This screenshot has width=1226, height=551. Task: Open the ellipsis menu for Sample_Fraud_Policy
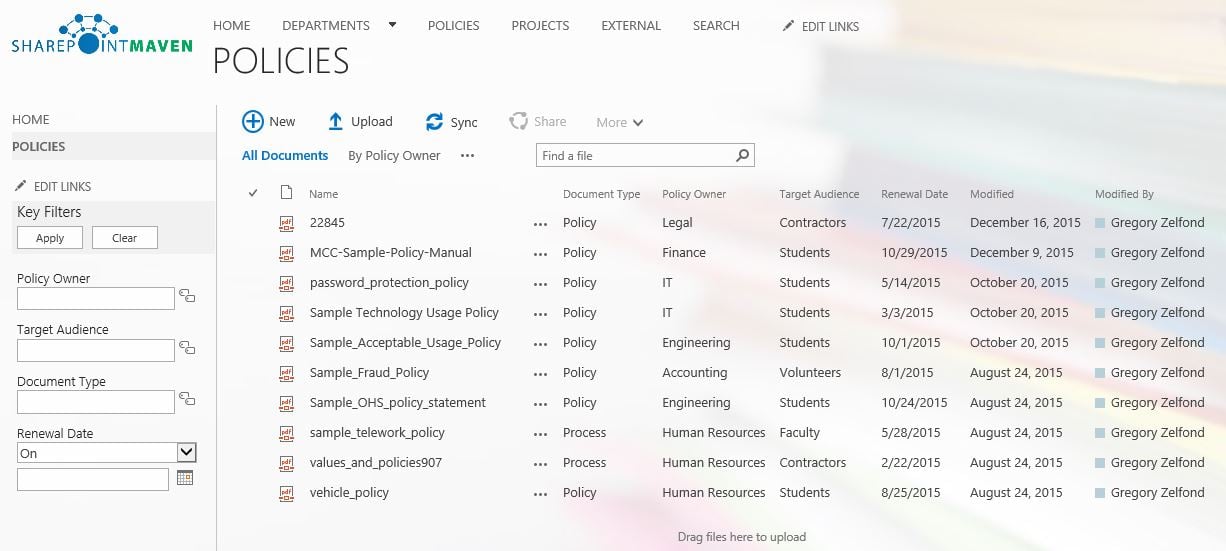[541, 373]
